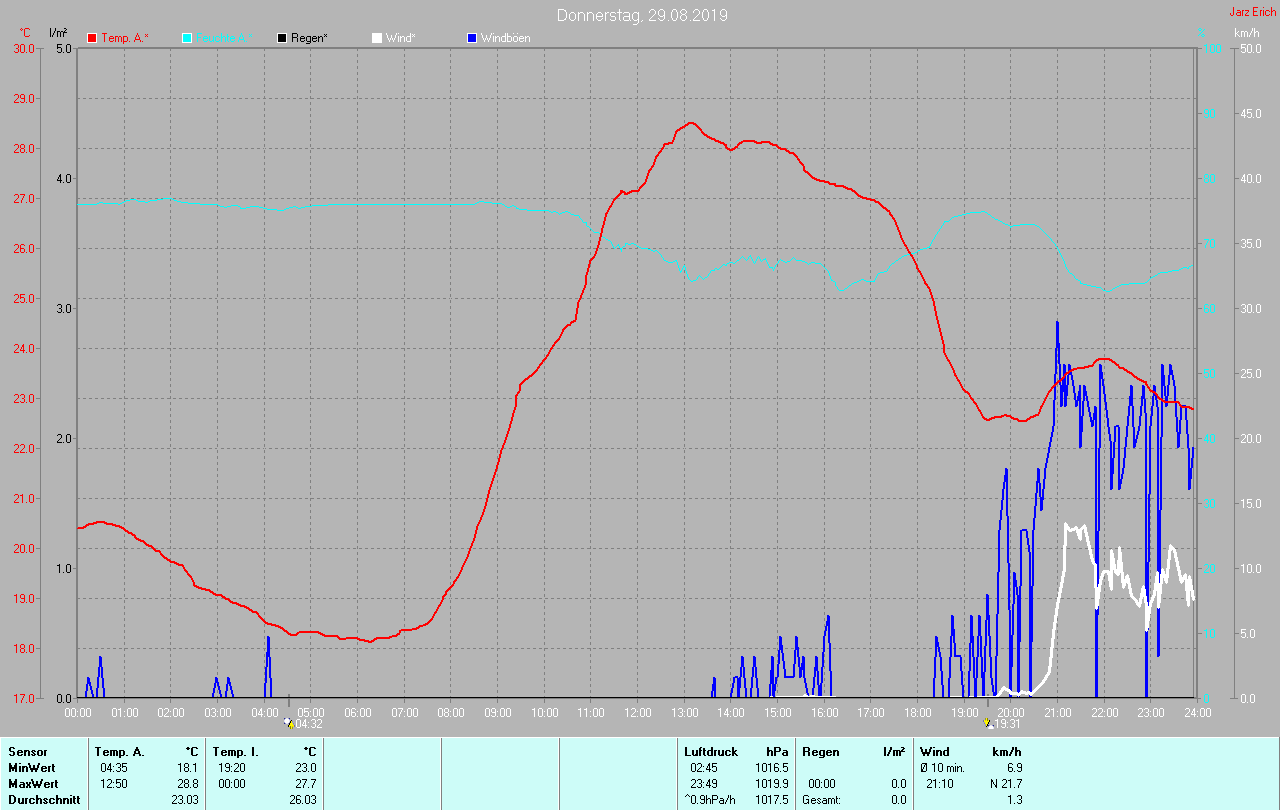Click the Temp. I. column header
The image size is (1280, 810).
(236, 751)
